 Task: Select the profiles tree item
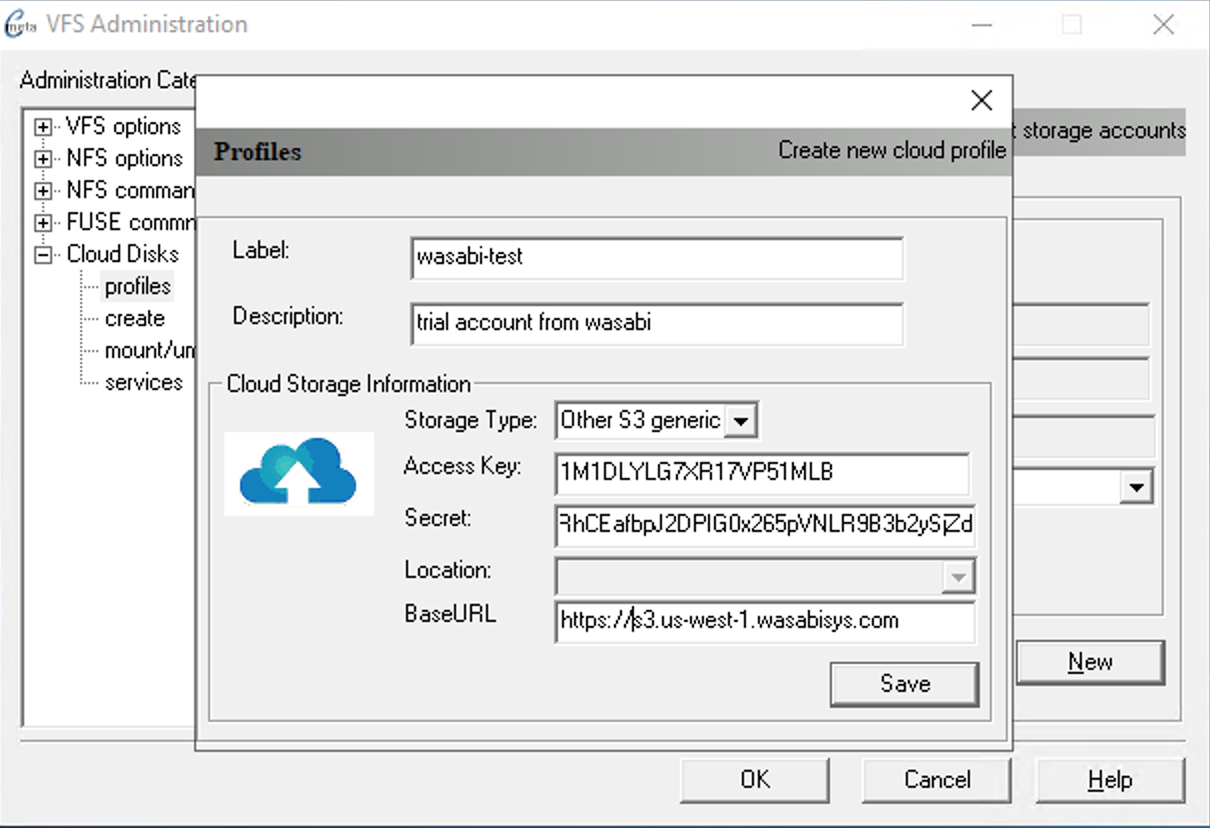(x=138, y=287)
